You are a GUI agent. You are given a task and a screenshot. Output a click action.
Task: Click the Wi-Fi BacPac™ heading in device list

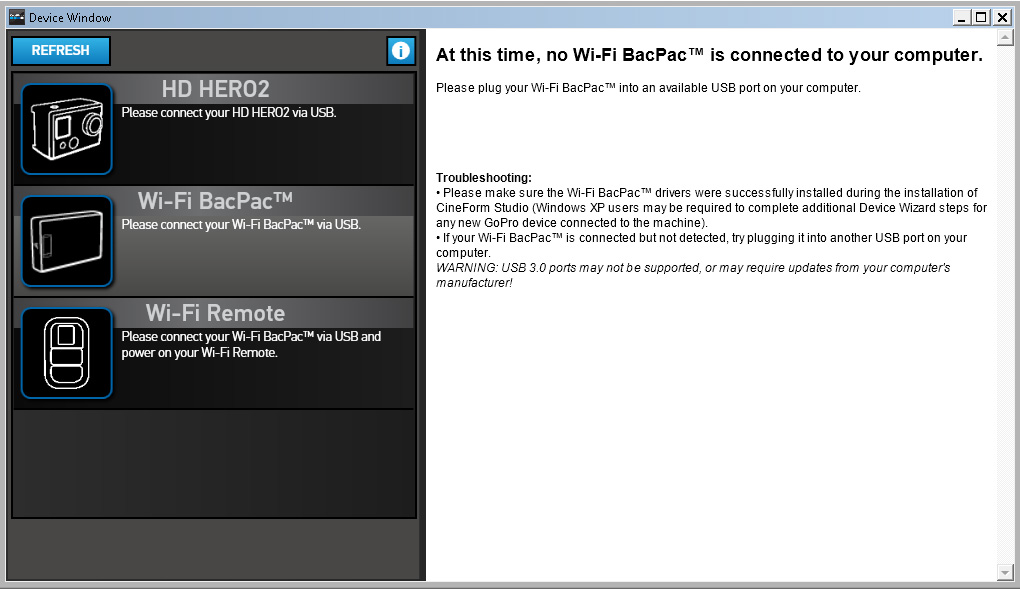[215, 200]
